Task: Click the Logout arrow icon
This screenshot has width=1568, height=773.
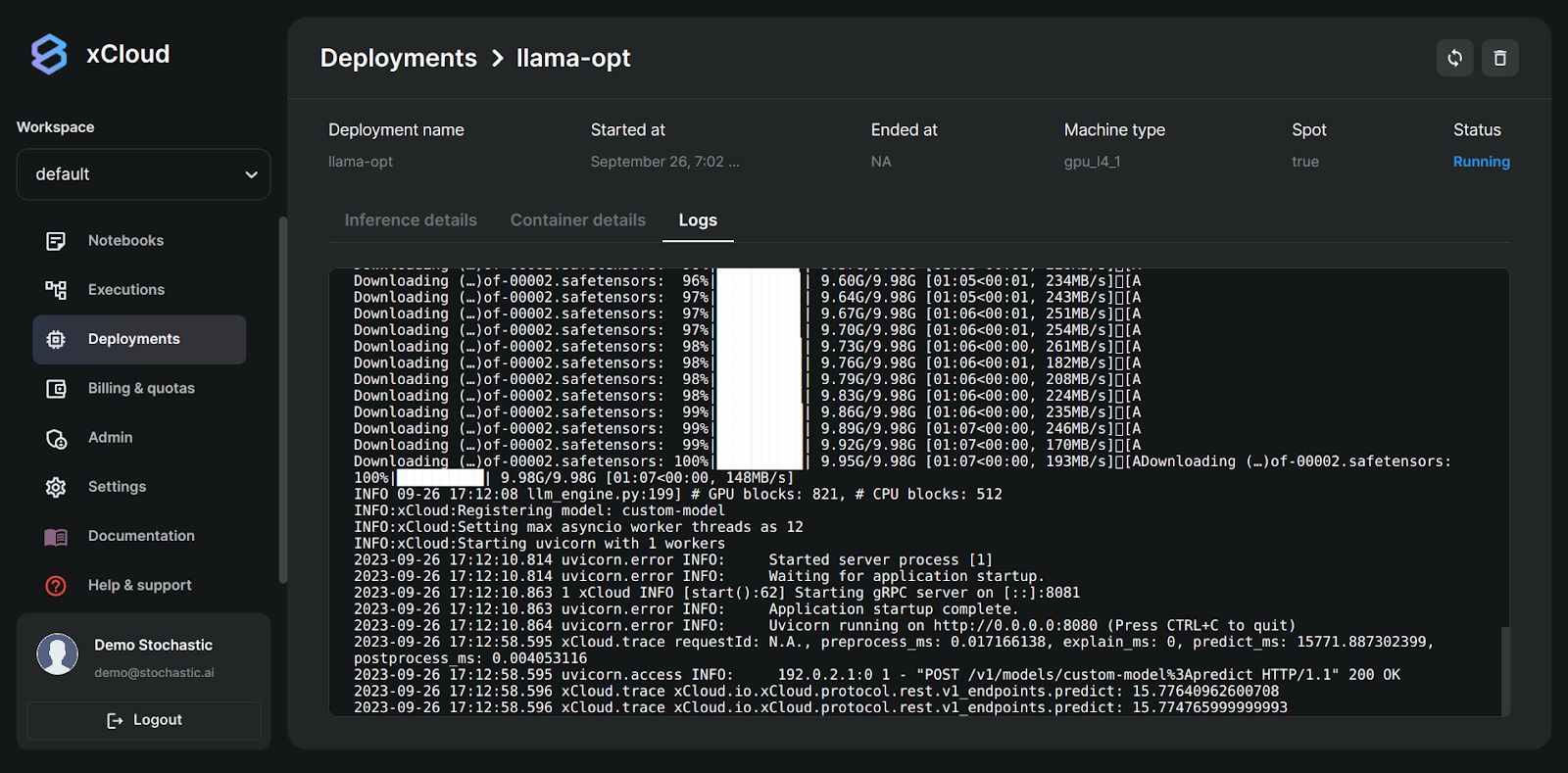Action: (115, 720)
